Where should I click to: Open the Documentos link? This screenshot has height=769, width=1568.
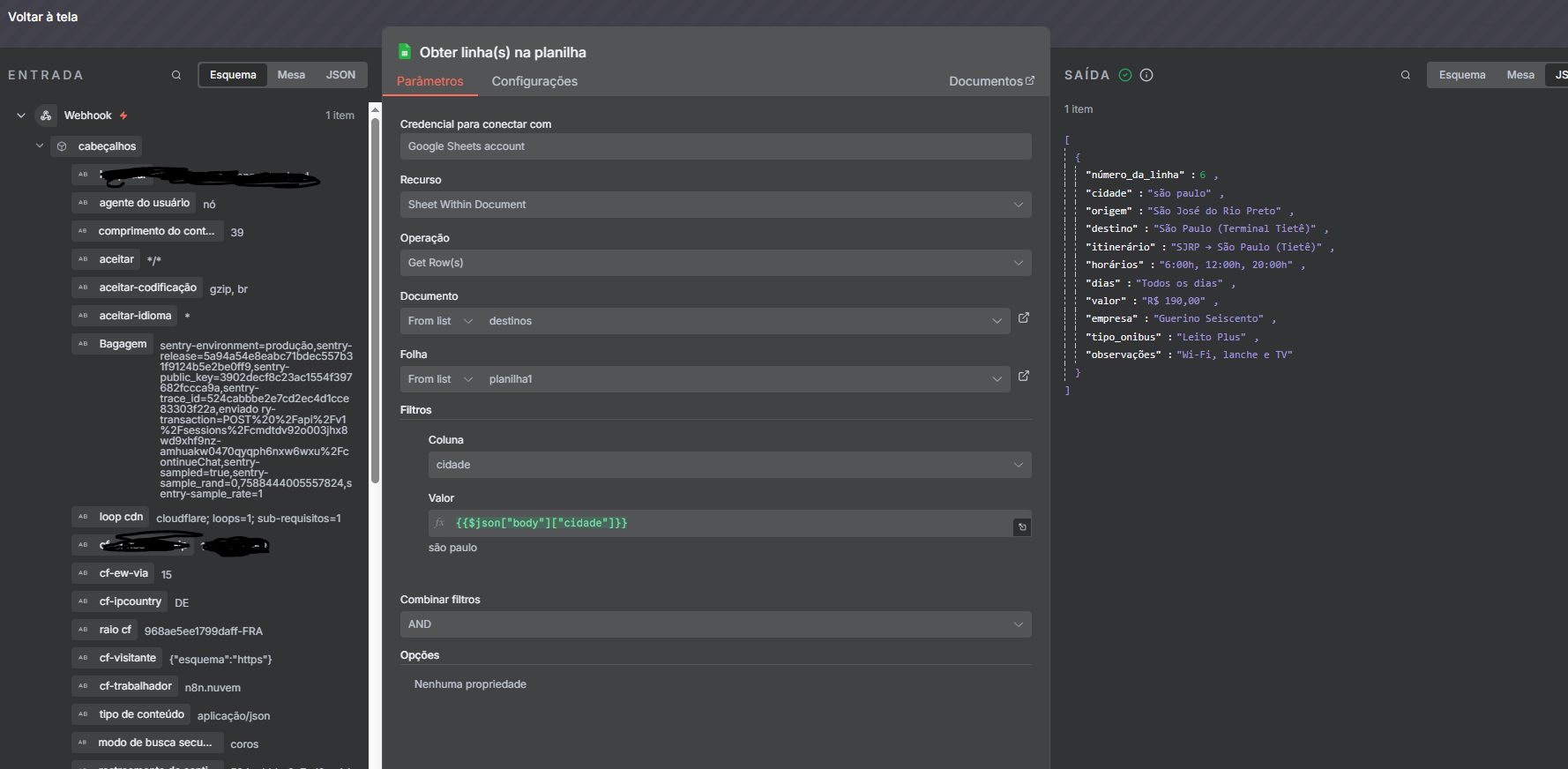pyautogui.click(x=991, y=81)
